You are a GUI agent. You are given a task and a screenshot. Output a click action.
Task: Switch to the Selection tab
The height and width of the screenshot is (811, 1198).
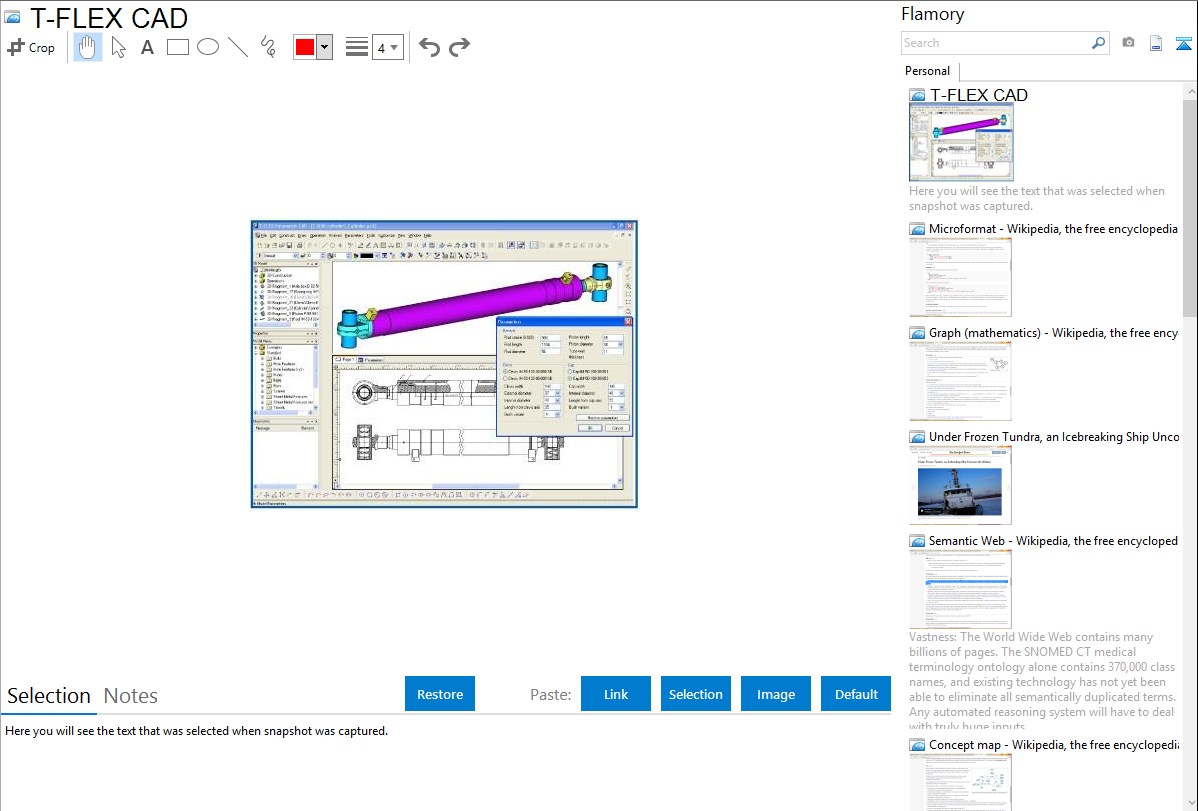point(49,696)
